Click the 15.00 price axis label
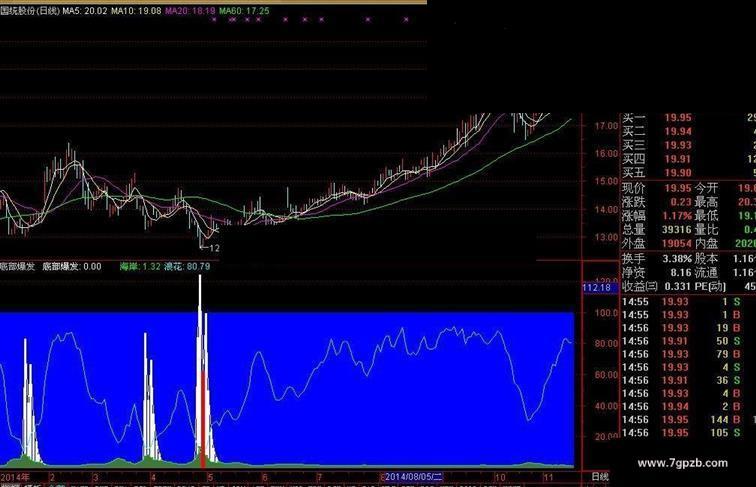This screenshot has width=756, height=487. [x=607, y=182]
